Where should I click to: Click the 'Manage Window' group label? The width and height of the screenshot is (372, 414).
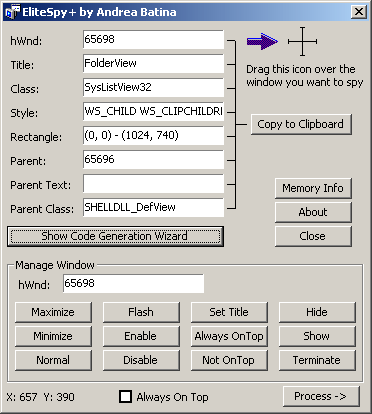pyautogui.click(x=55, y=265)
